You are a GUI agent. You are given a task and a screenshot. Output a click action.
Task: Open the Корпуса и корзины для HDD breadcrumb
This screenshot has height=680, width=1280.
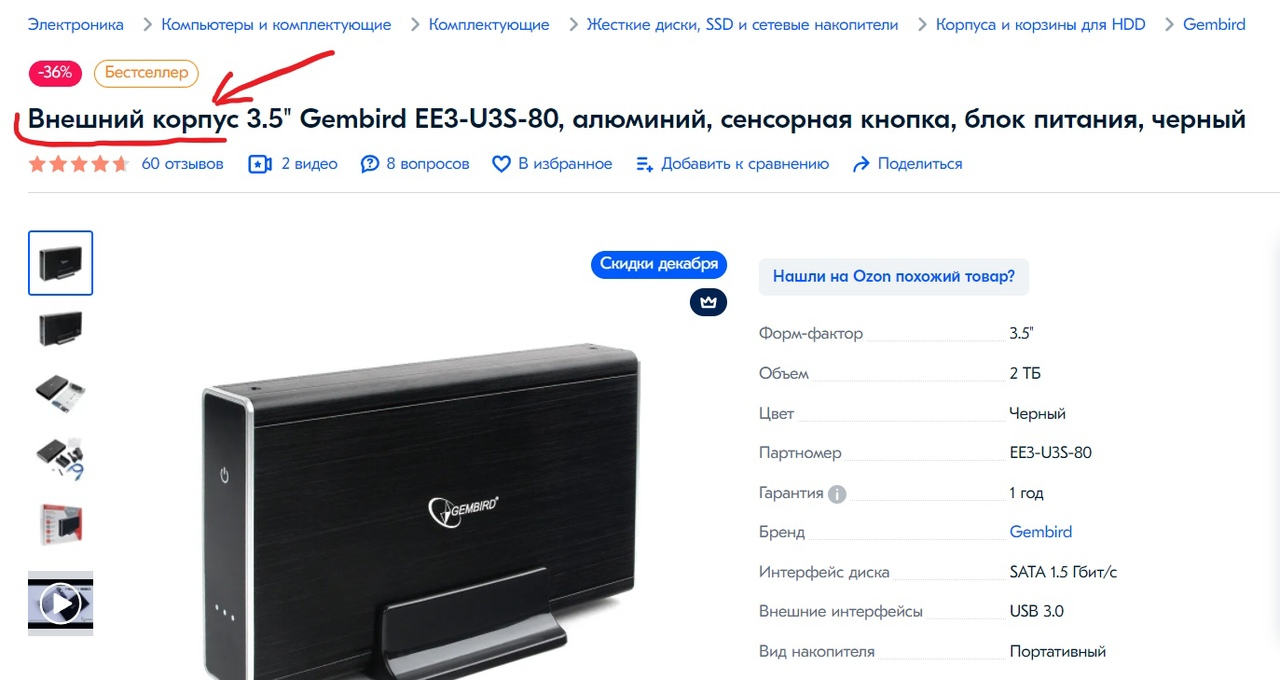point(1041,24)
